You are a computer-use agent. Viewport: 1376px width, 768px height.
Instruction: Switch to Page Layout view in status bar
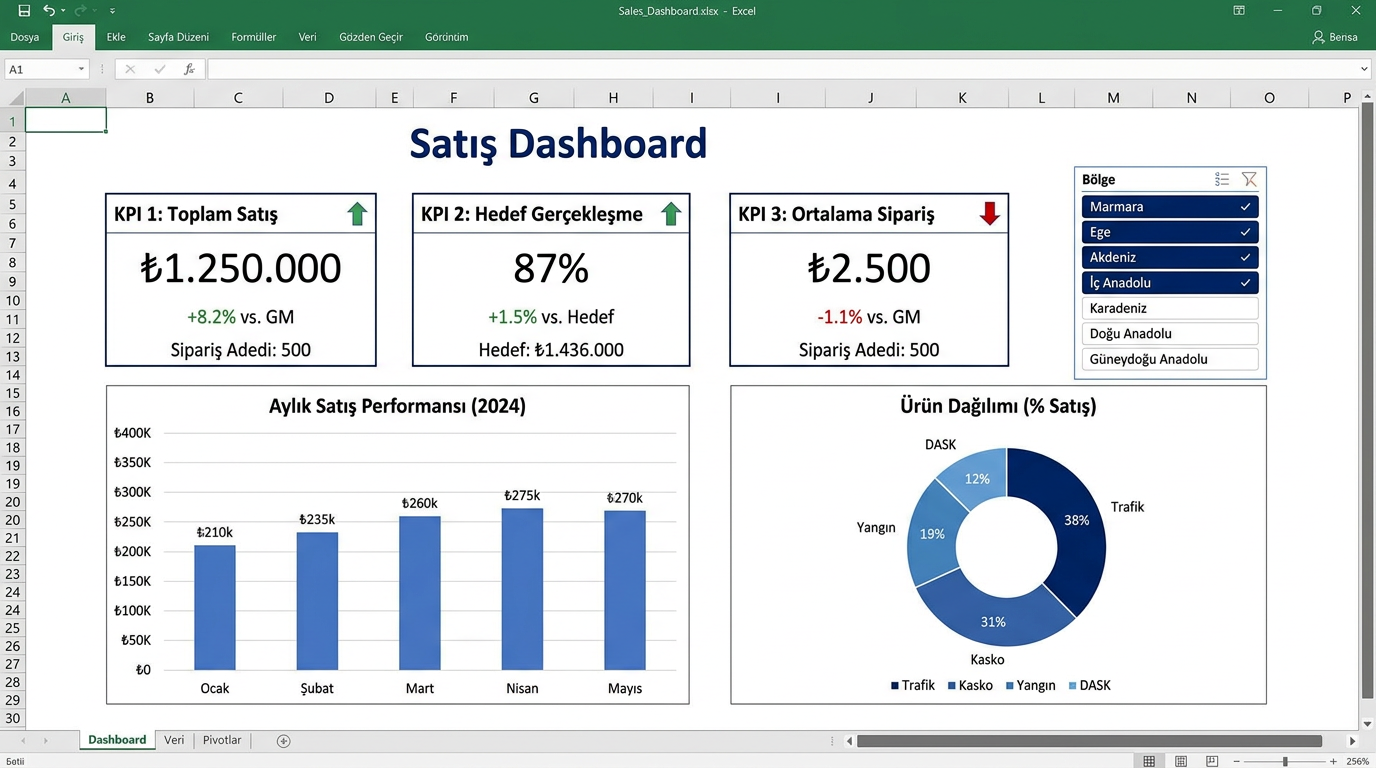click(x=1181, y=762)
